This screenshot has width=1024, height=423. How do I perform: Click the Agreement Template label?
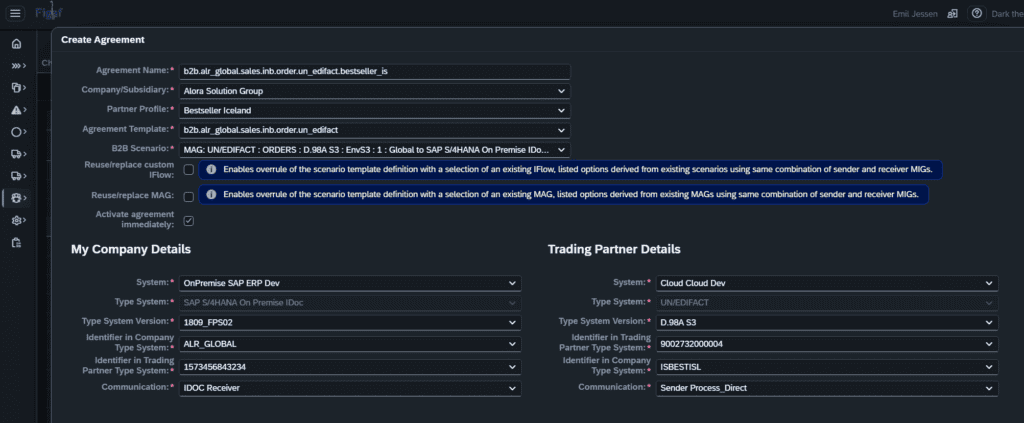click(x=131, y=129)
